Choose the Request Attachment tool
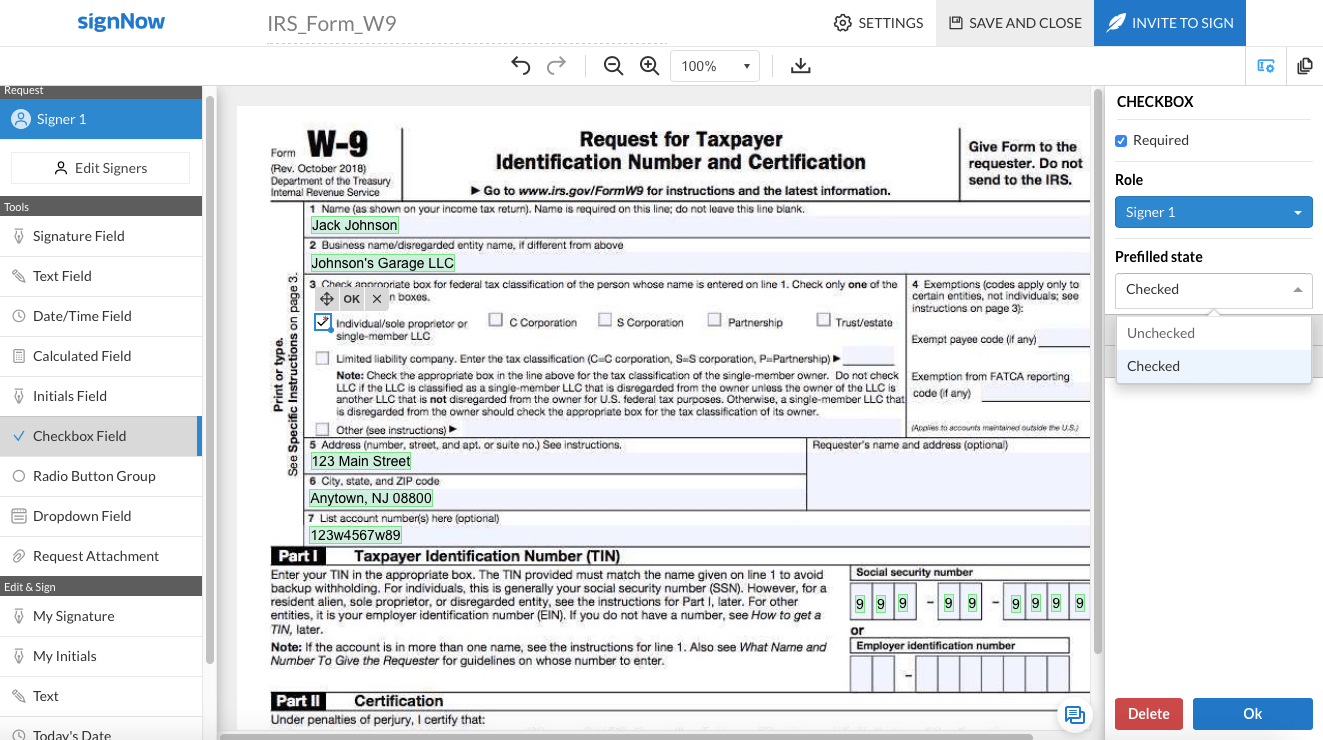Image resolution: width=1323 pixels, height=740 pixels. (101, 556)
